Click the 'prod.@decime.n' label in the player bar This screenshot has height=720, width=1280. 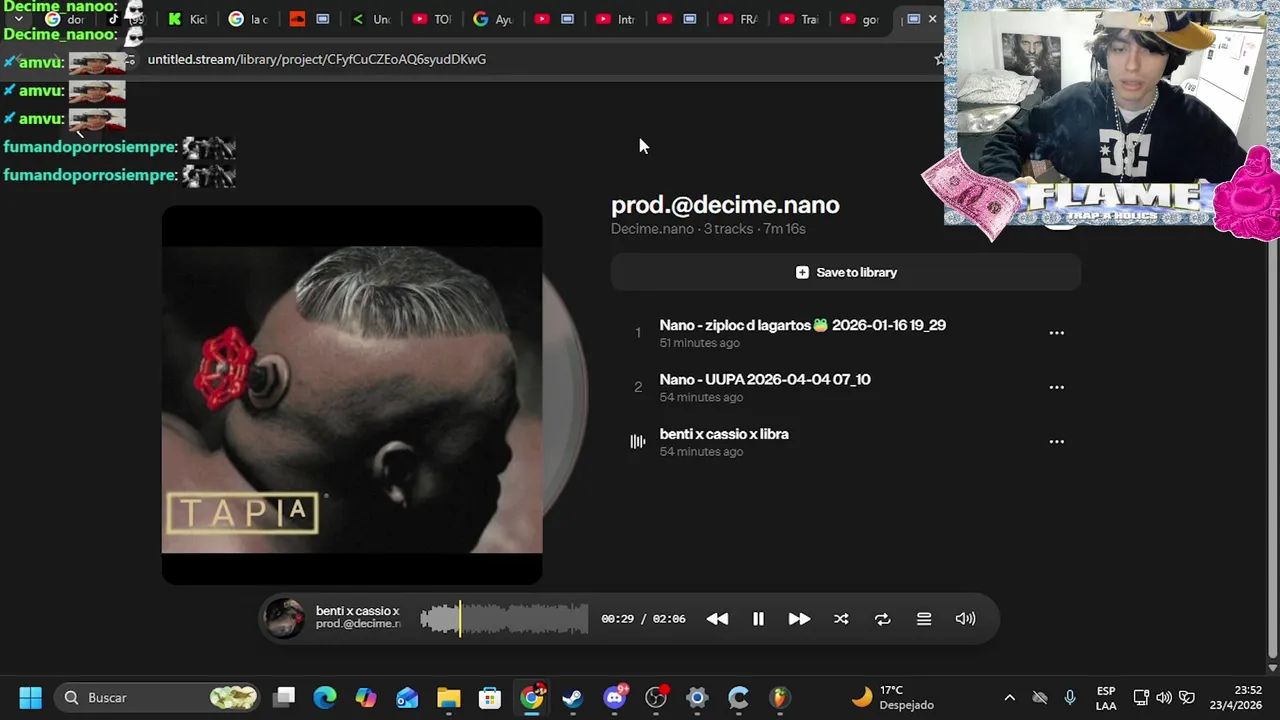click(357, 624)
